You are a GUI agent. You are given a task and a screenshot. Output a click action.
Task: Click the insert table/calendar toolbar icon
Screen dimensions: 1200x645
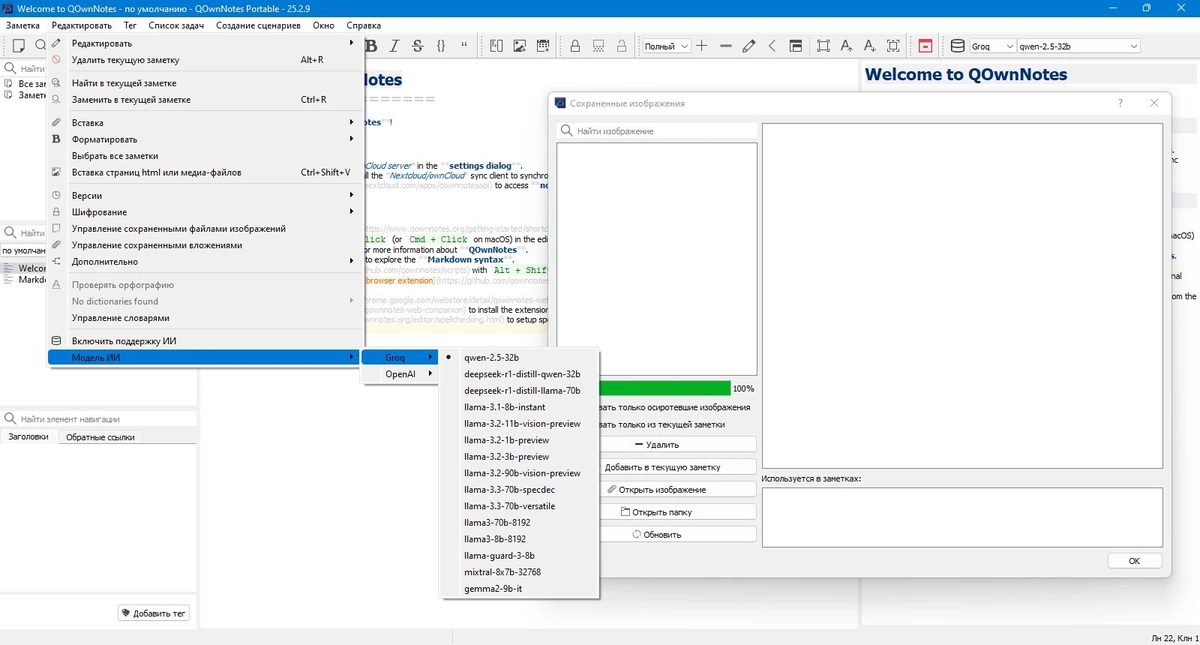pyautogui.click(x=543, y=45)
